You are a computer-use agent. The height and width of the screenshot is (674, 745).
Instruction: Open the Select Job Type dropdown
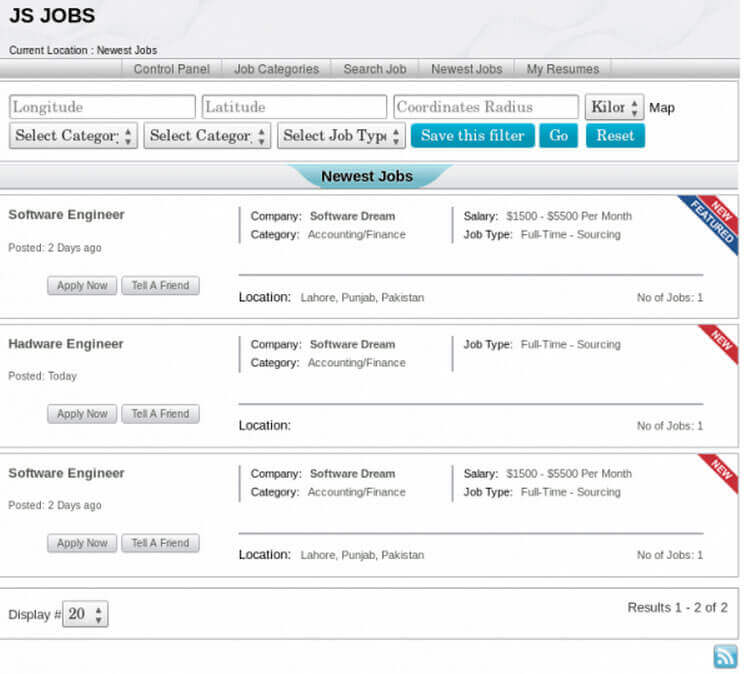341,136
